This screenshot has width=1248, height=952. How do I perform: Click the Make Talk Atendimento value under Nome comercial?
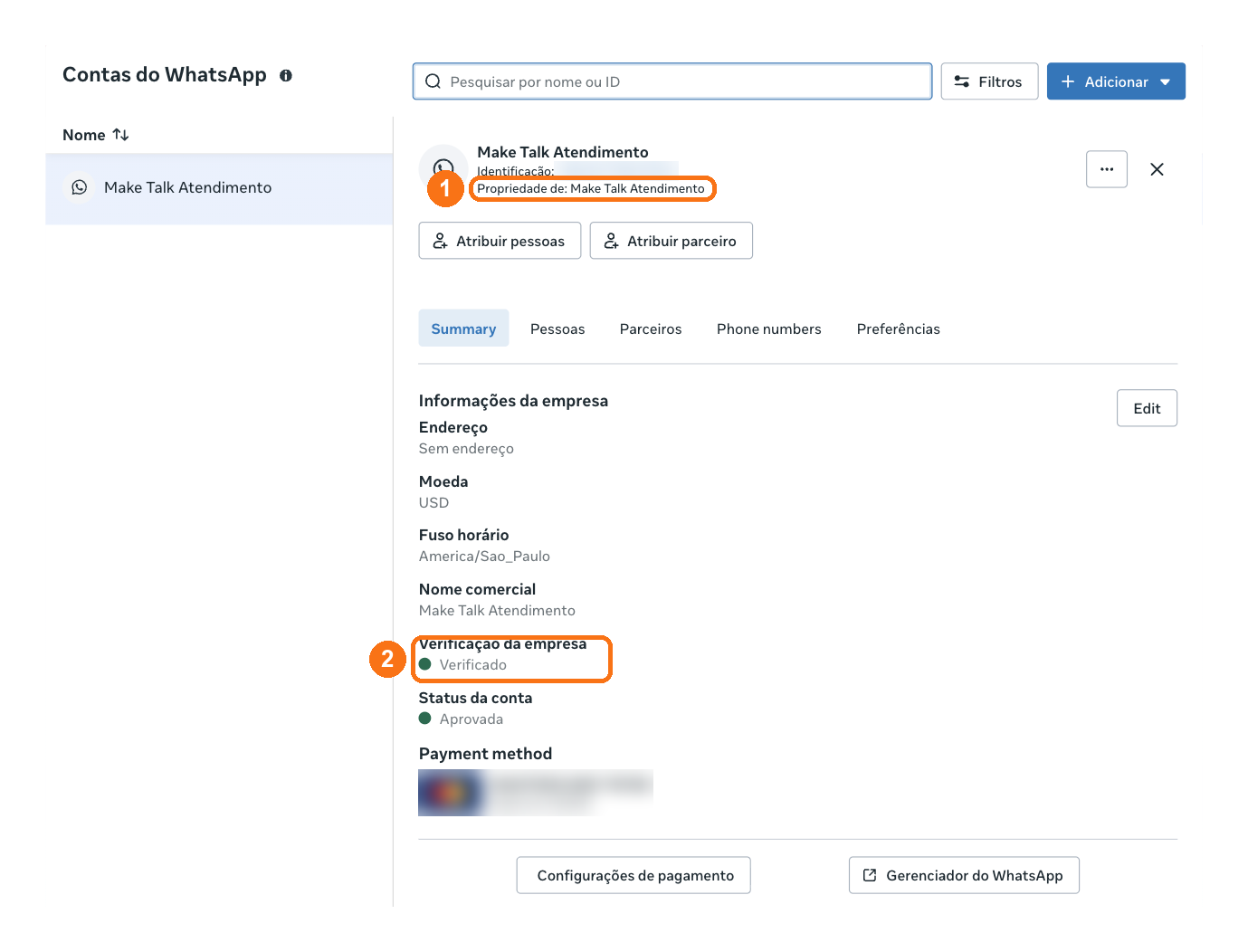coord(497,611)
